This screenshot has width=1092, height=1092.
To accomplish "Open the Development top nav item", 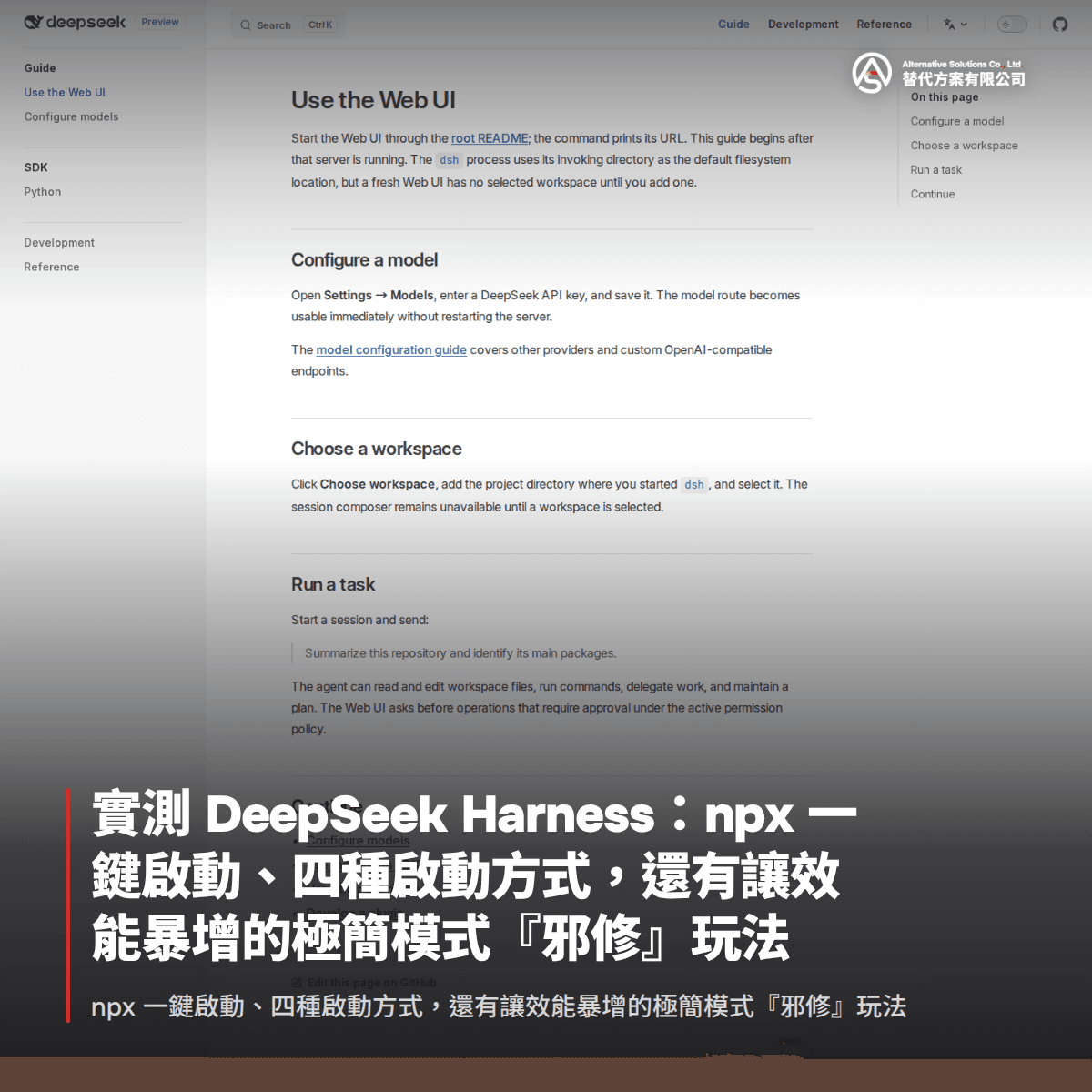I will click(x=804, y=25).
